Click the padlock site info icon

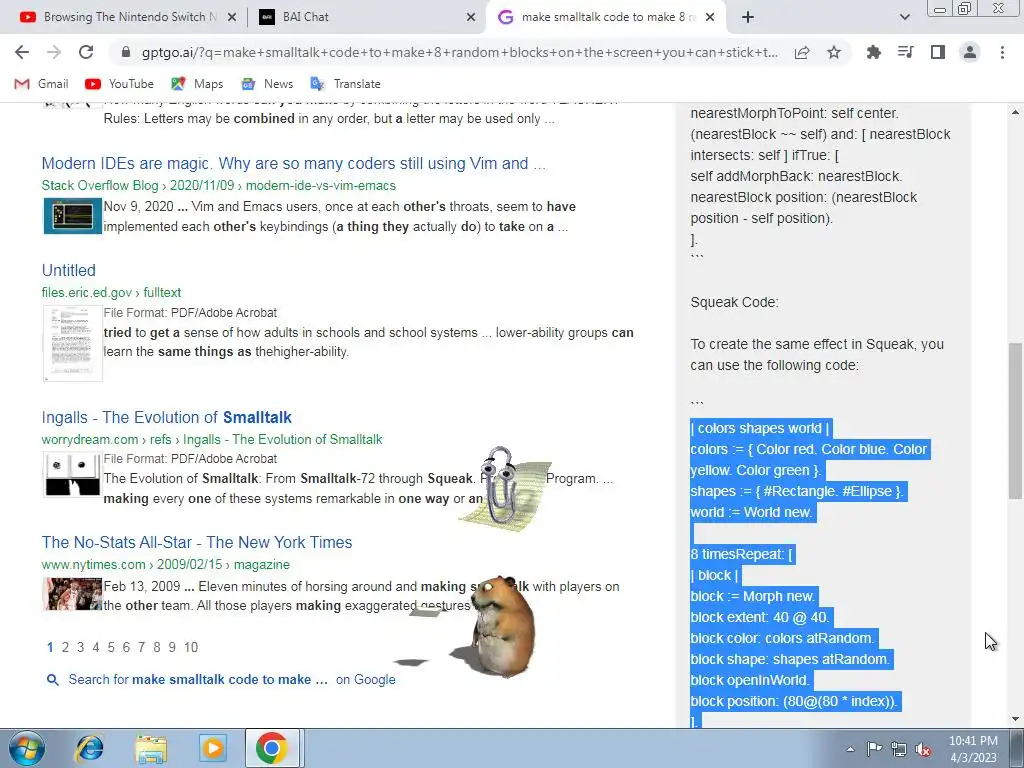point(126,53)
